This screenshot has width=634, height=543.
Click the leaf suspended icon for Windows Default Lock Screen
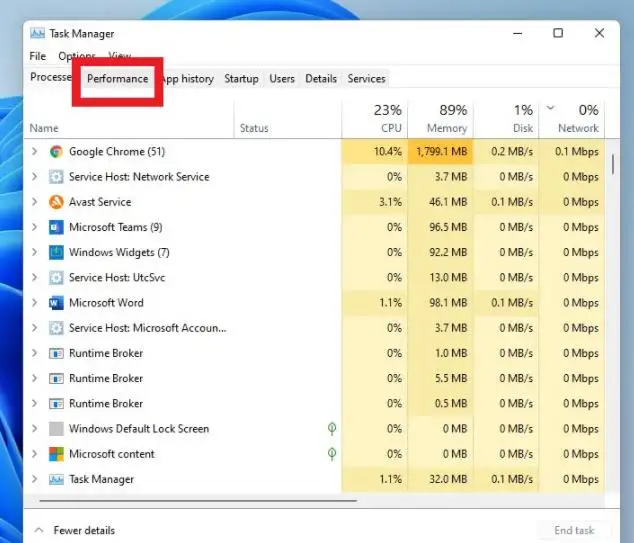[332, 429]
